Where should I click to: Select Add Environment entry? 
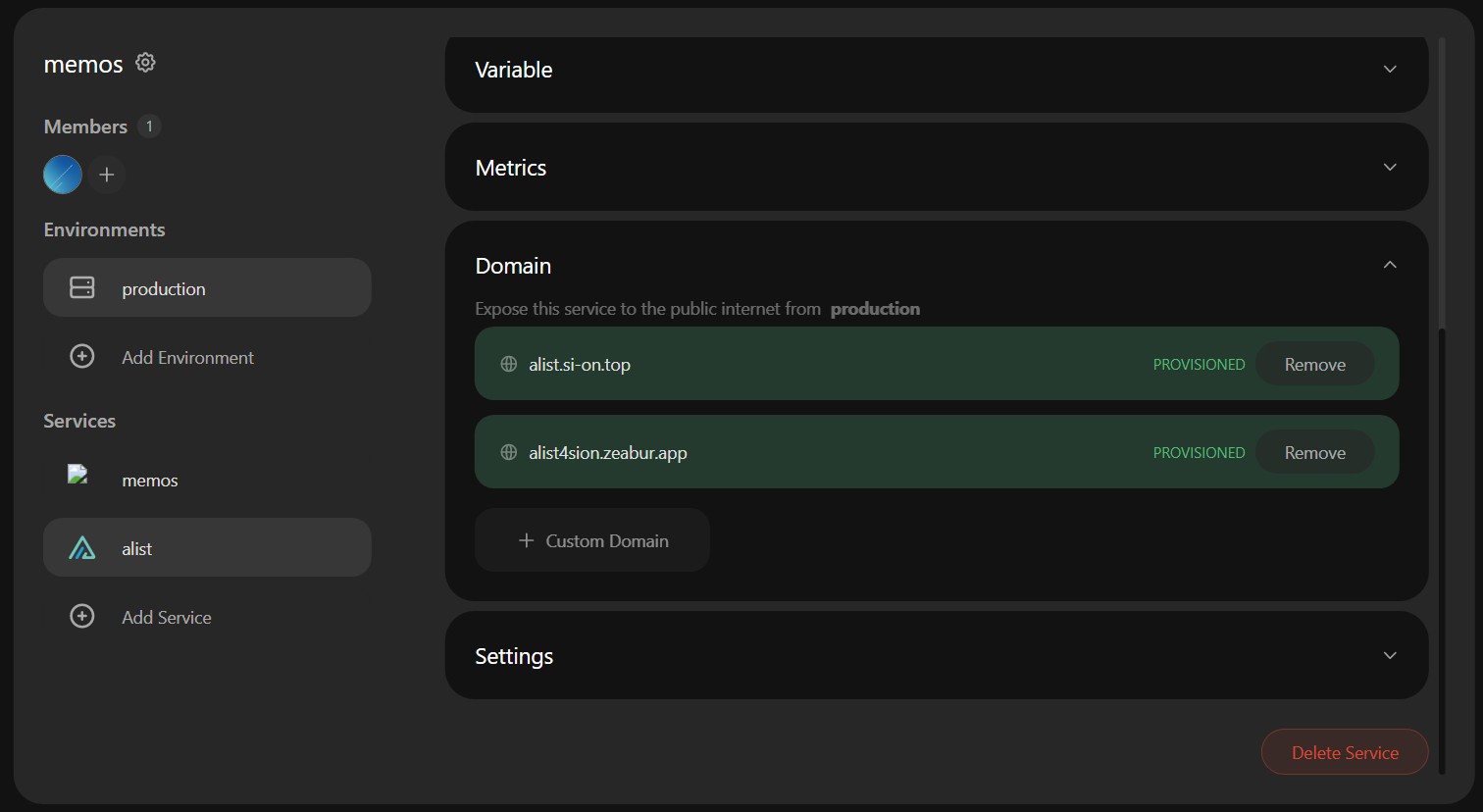tap(207, 357)
